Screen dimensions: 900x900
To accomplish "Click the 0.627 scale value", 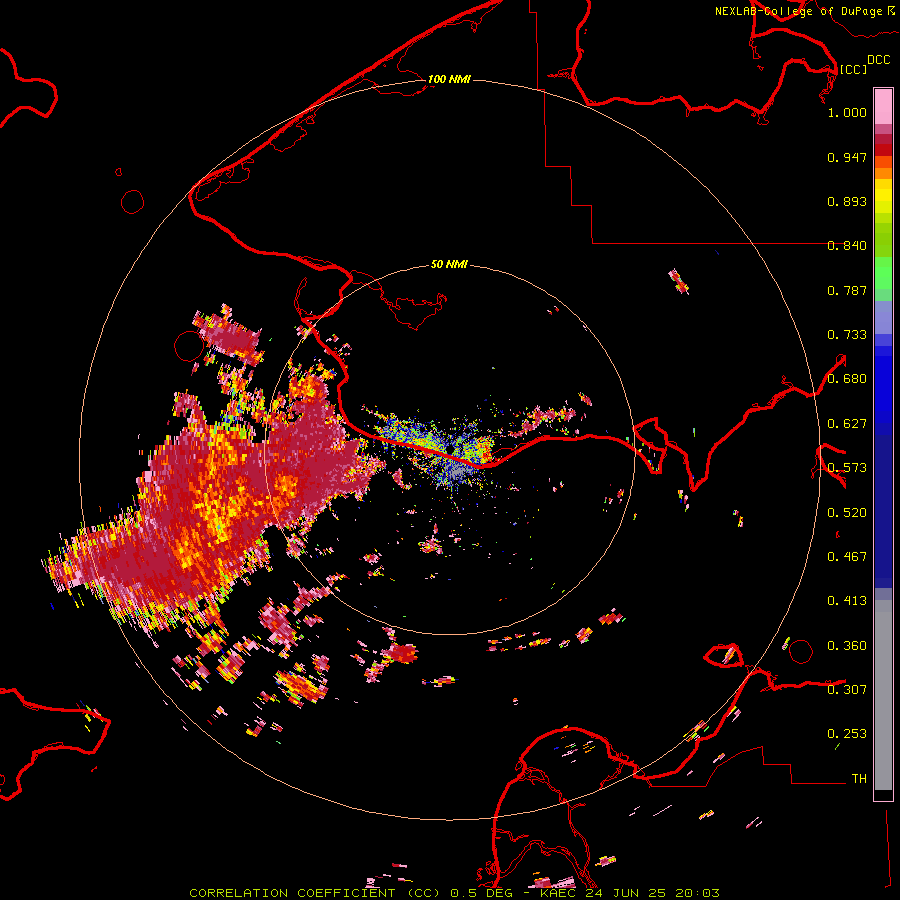I will click(847, 424).
